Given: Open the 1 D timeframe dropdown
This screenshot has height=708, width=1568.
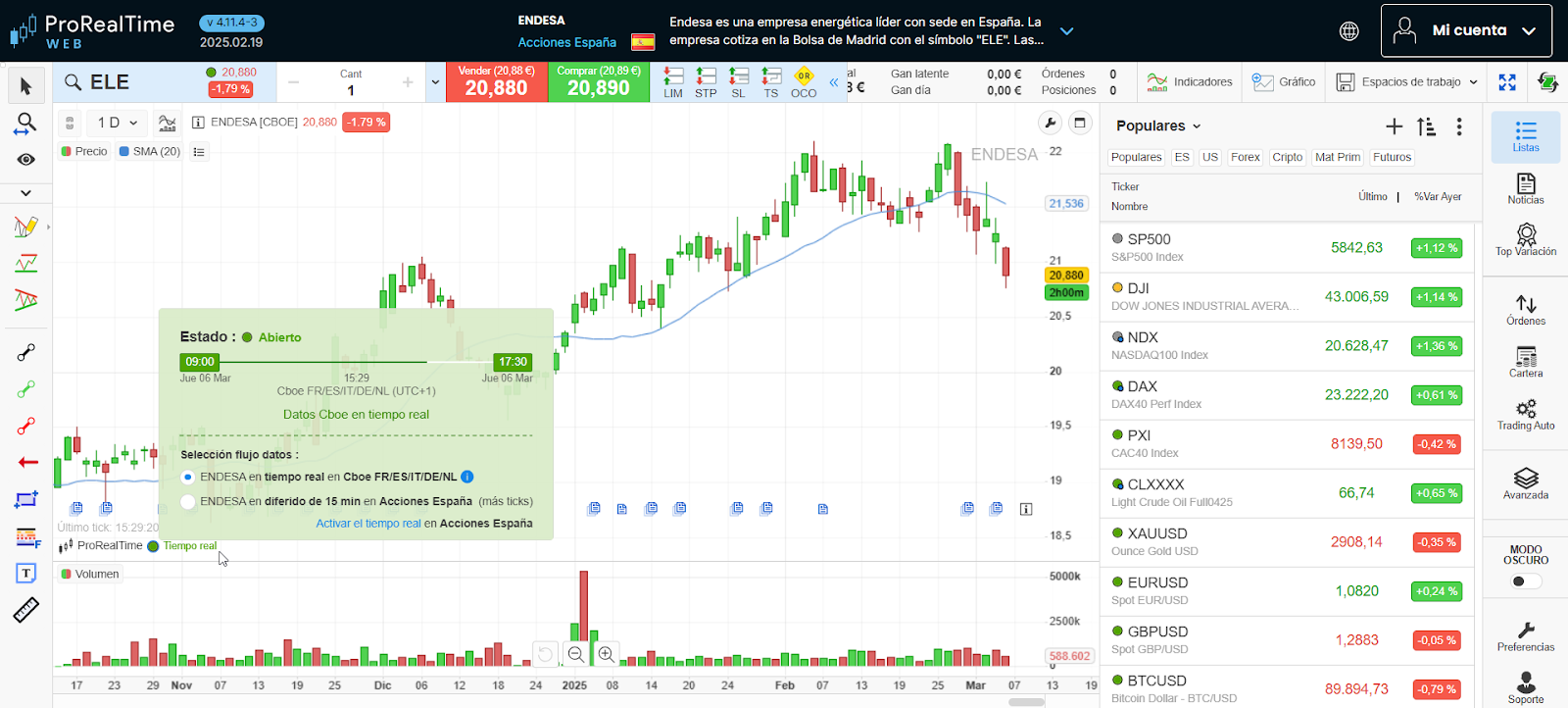Looking at the screenshot, I should point(118,123).
